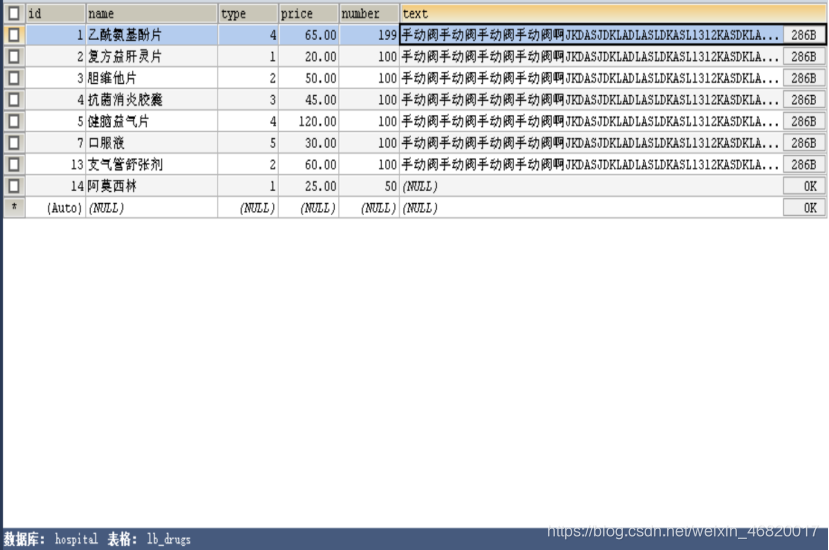Check the row checkbox for 复方益肝灵片

[14, 57]
